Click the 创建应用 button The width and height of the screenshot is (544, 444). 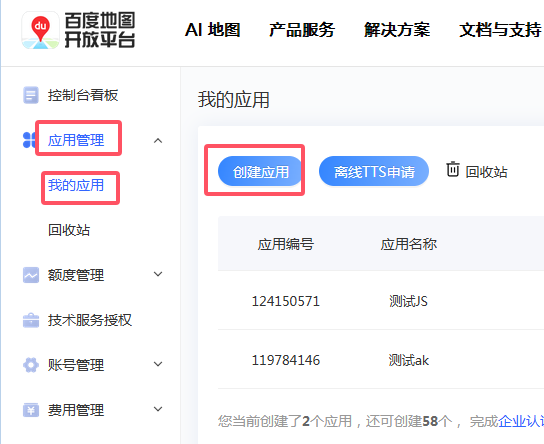coord(261,171)
